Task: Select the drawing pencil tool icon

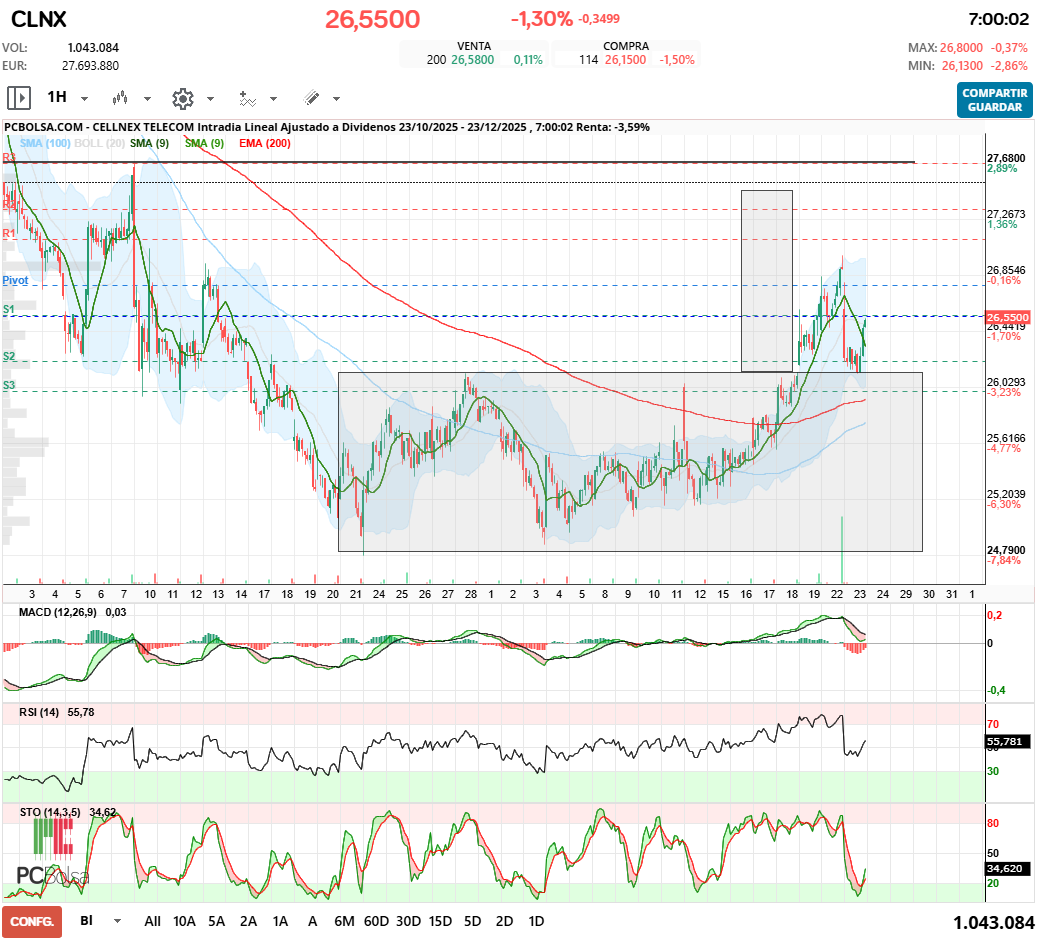Action: [313, 98]
